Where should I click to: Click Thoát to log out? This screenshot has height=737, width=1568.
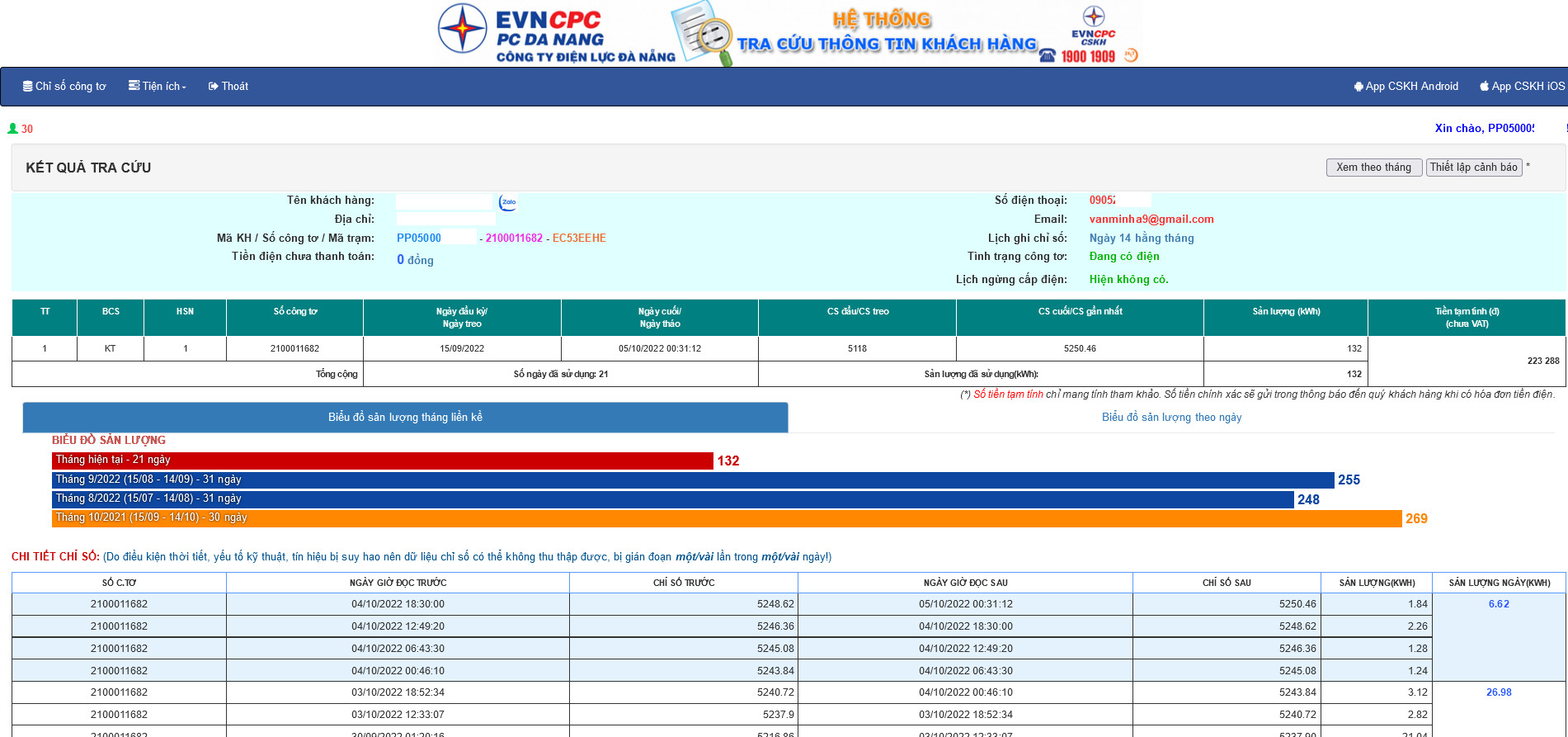click(228, 87)
